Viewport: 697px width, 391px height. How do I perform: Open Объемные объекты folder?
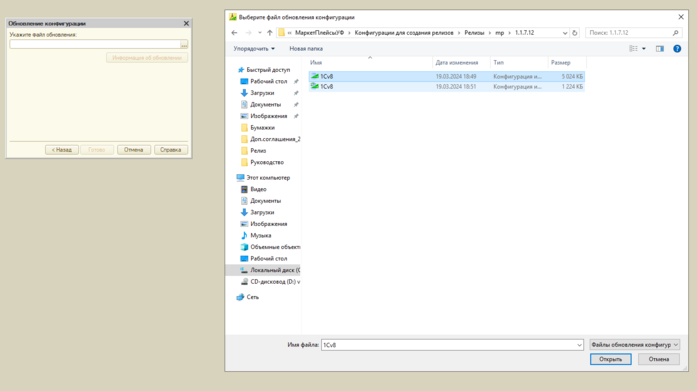click(x=275, y=247)
